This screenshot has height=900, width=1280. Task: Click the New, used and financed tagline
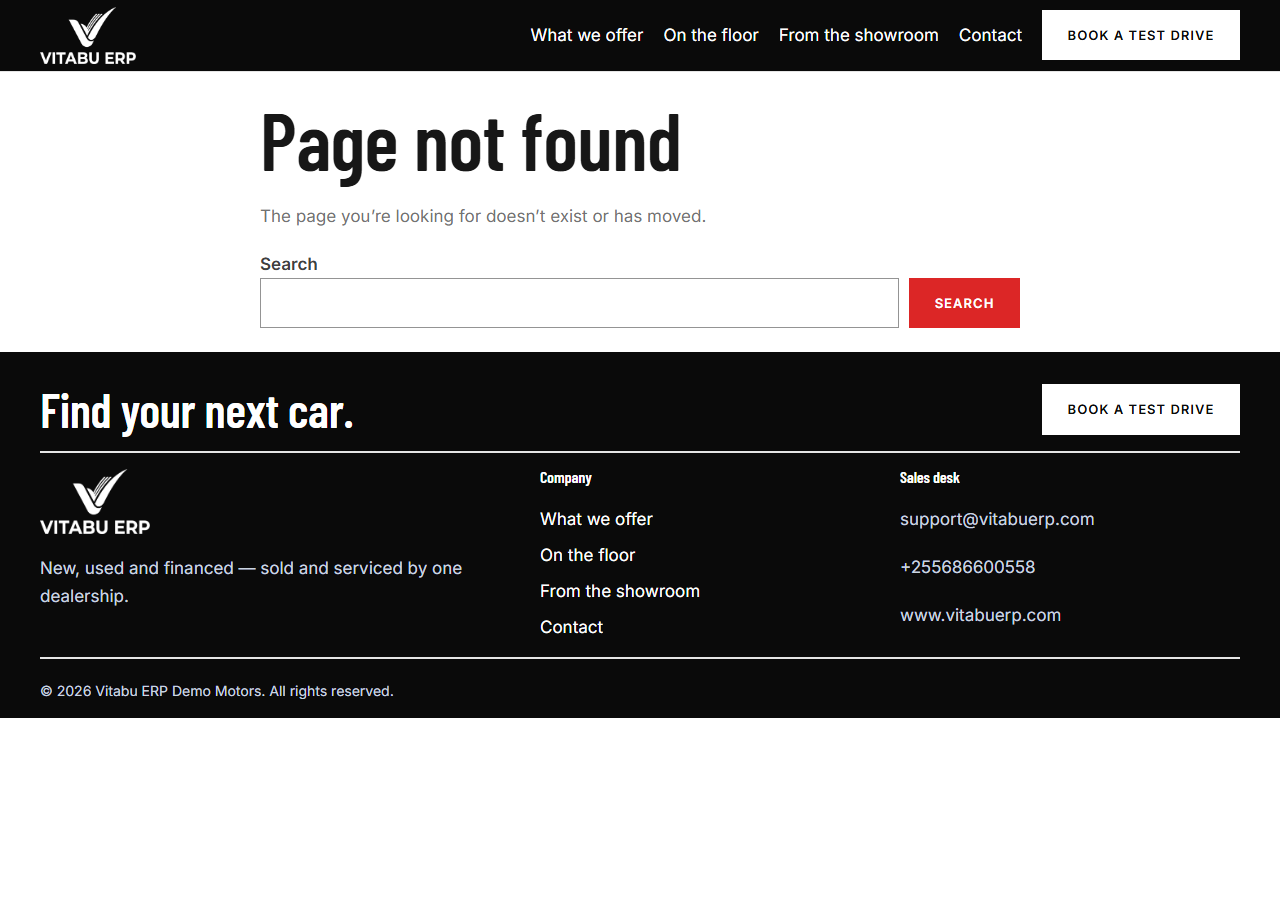coord(251,582)
